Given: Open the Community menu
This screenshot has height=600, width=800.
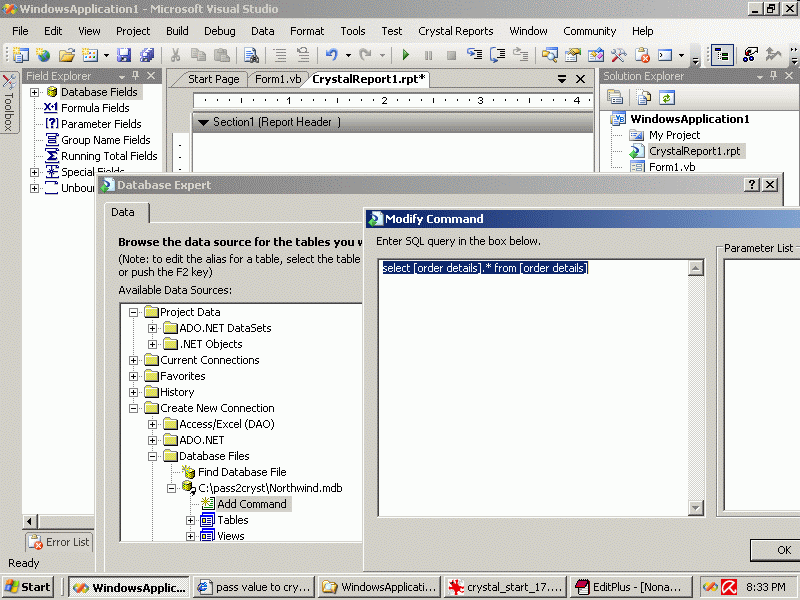Looking at the screenshot, I should tap(589, 31).
